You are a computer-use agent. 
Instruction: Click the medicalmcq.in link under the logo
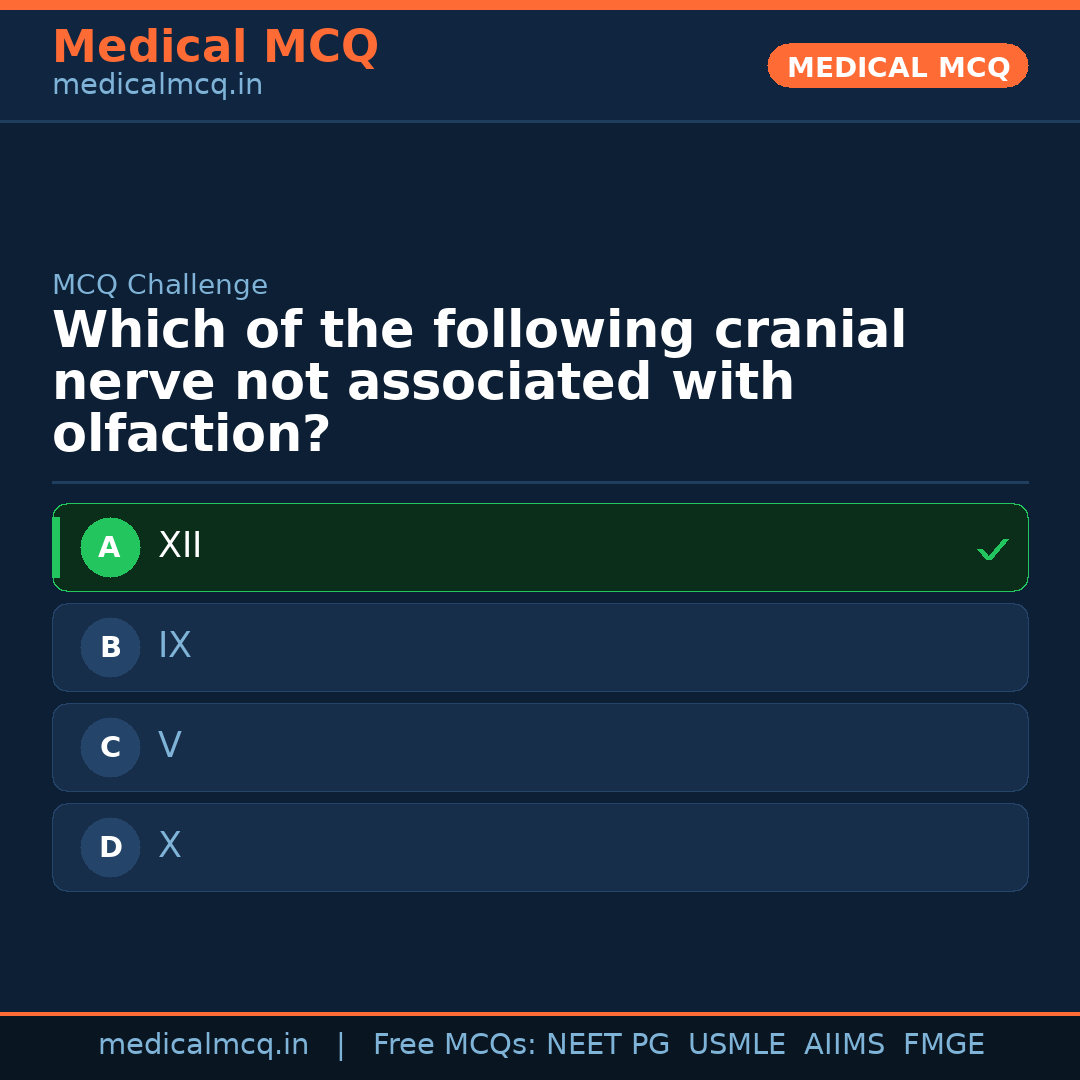157,85
